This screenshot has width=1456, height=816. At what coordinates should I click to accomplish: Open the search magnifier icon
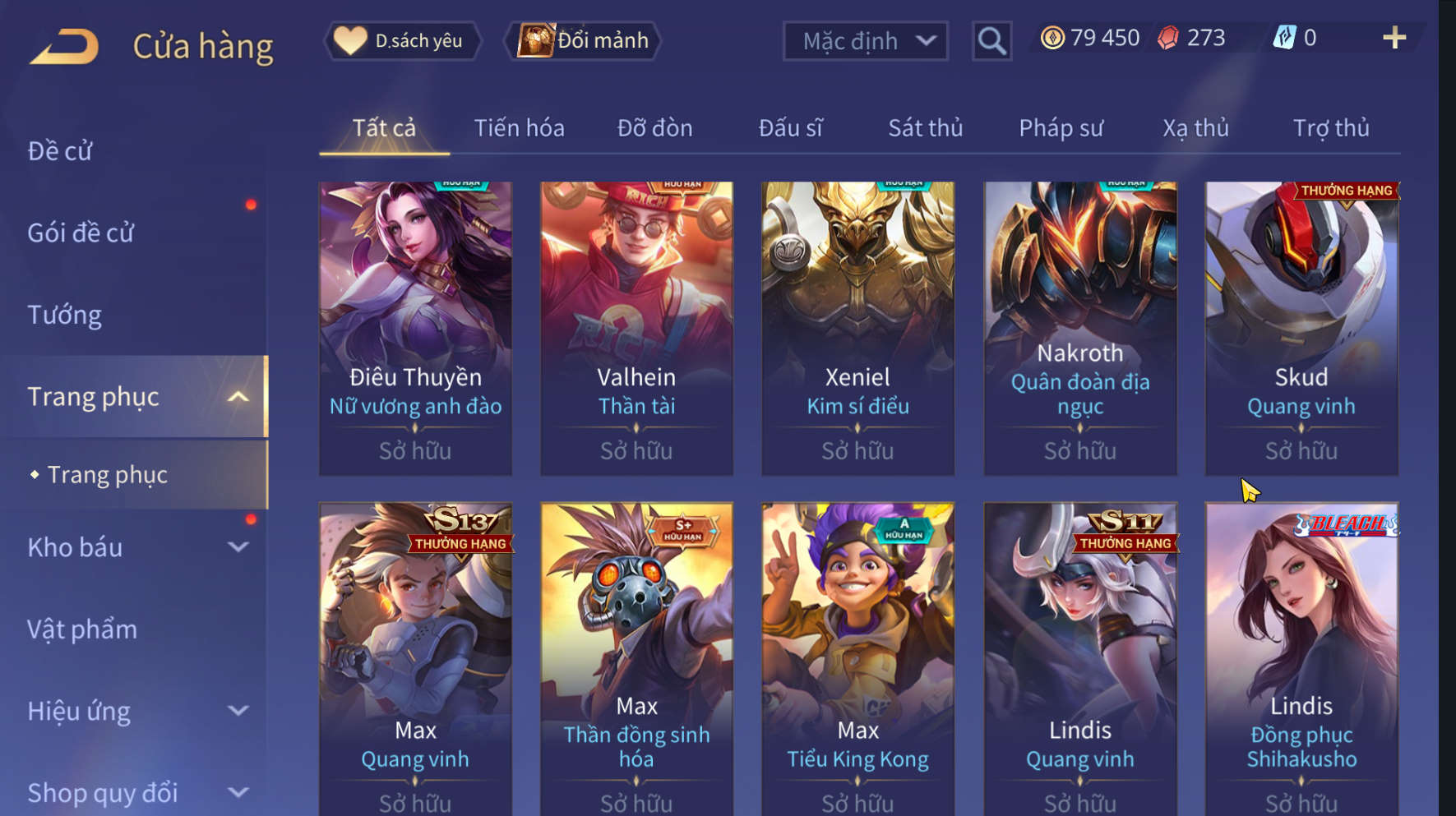(991, 41)
